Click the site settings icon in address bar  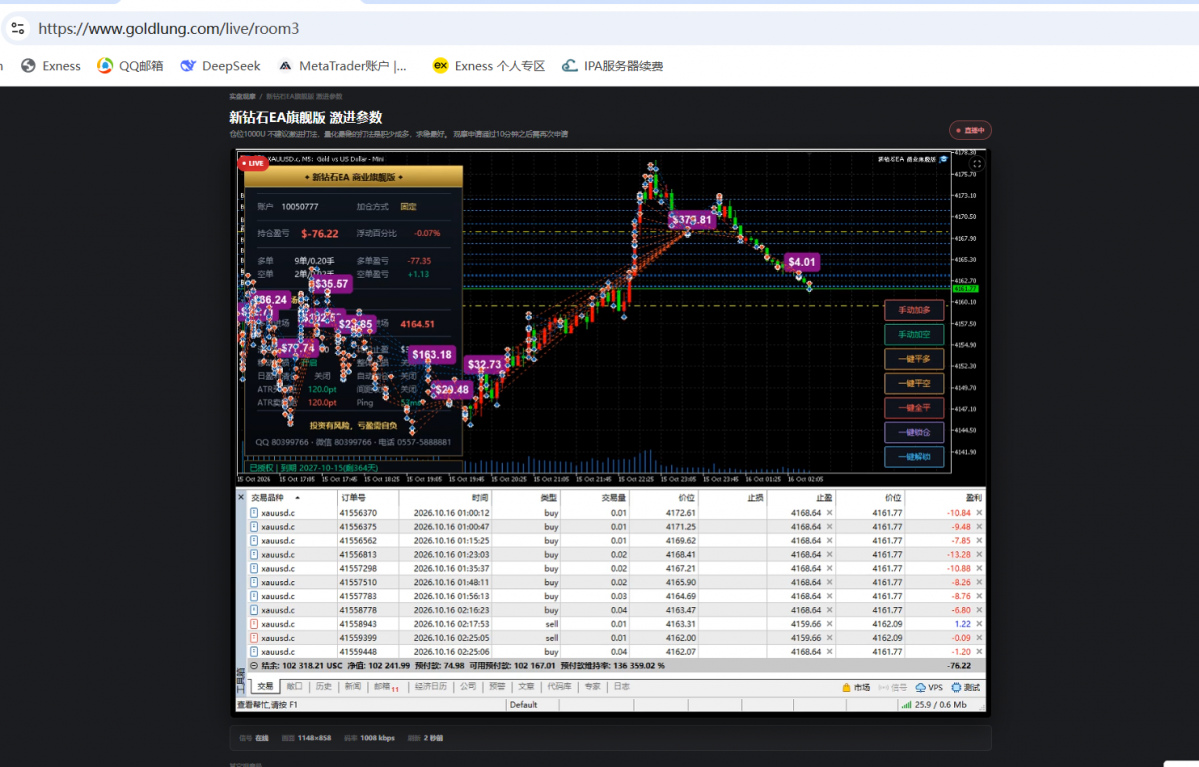[18, 28]
